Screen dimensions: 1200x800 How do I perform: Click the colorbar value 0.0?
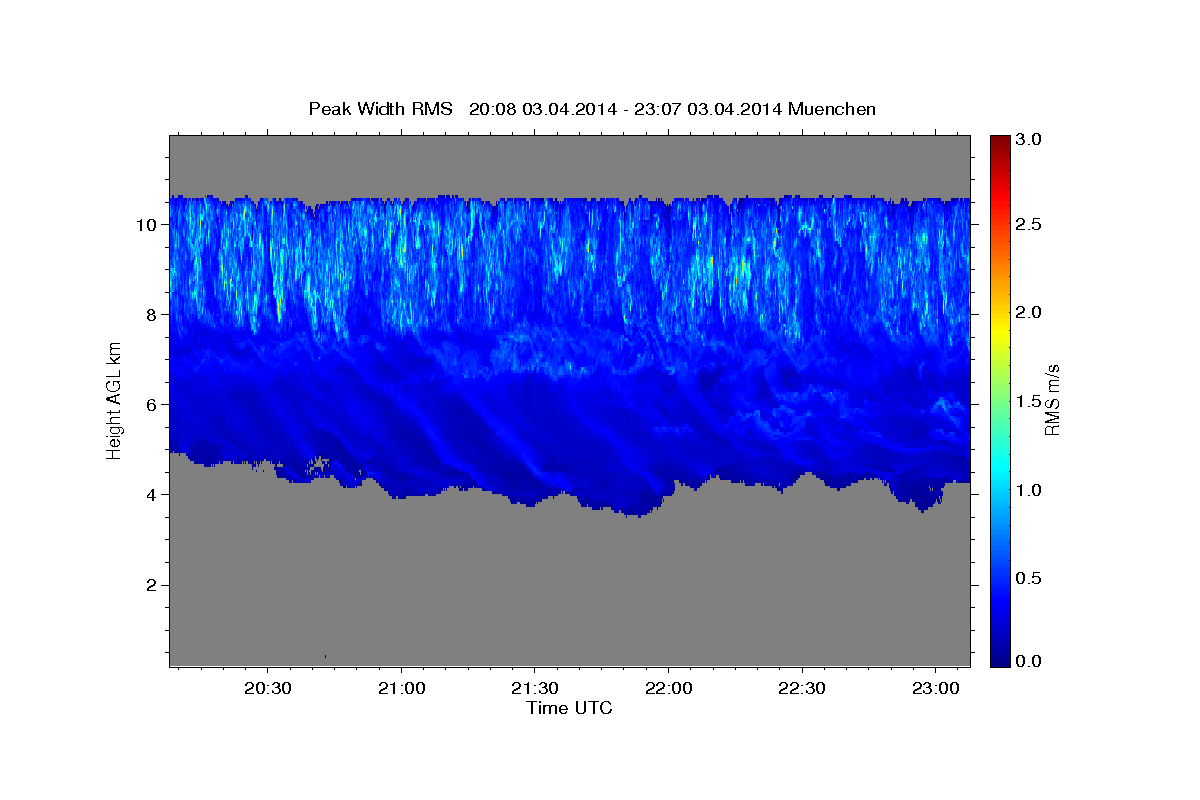click(x=1029, y=662)
